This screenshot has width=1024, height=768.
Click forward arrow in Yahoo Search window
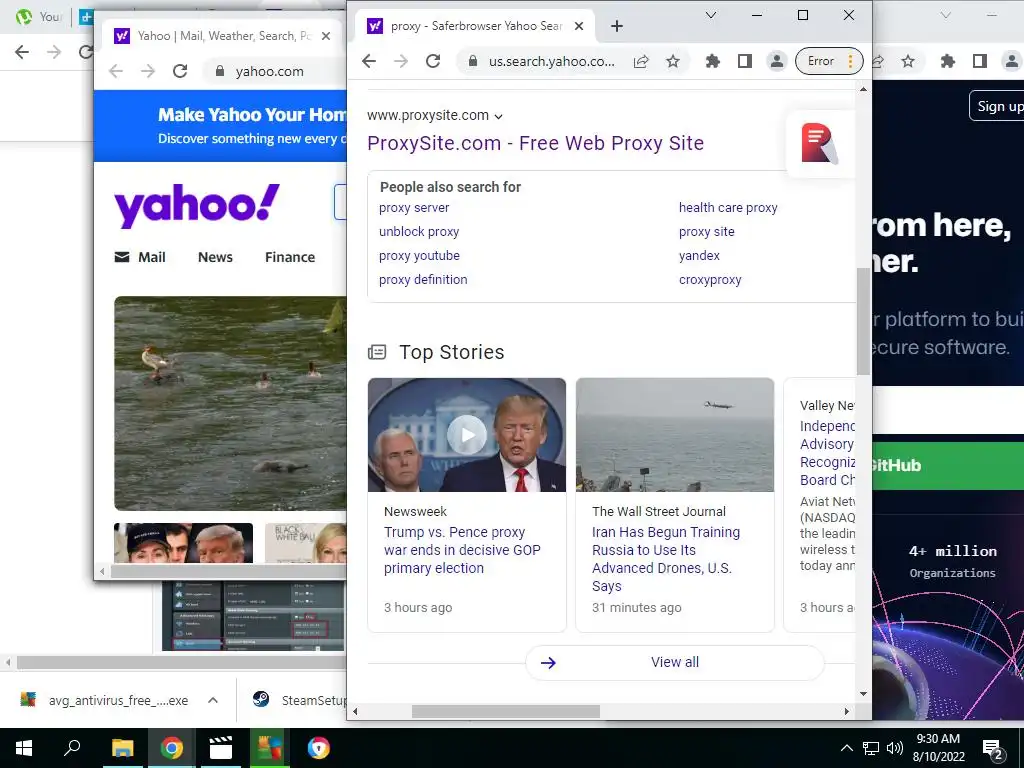401,61
